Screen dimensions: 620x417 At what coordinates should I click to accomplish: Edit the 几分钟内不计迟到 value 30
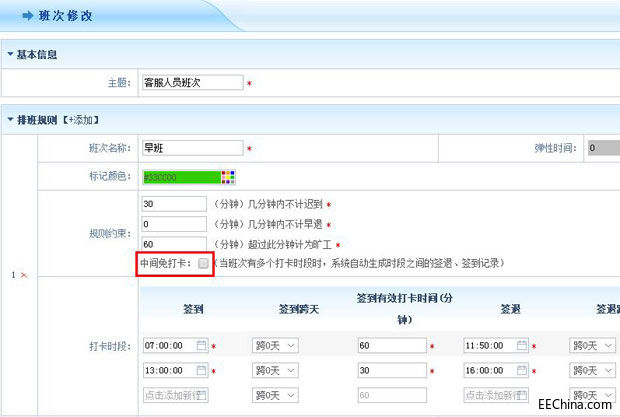(174, 204)
